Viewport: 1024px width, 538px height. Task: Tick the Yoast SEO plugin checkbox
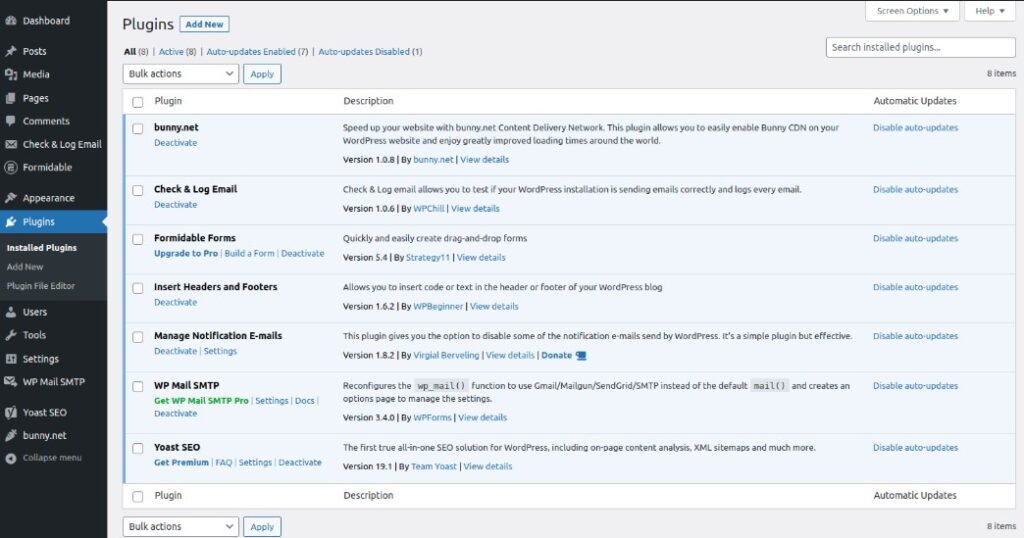(x=138, y=449)
